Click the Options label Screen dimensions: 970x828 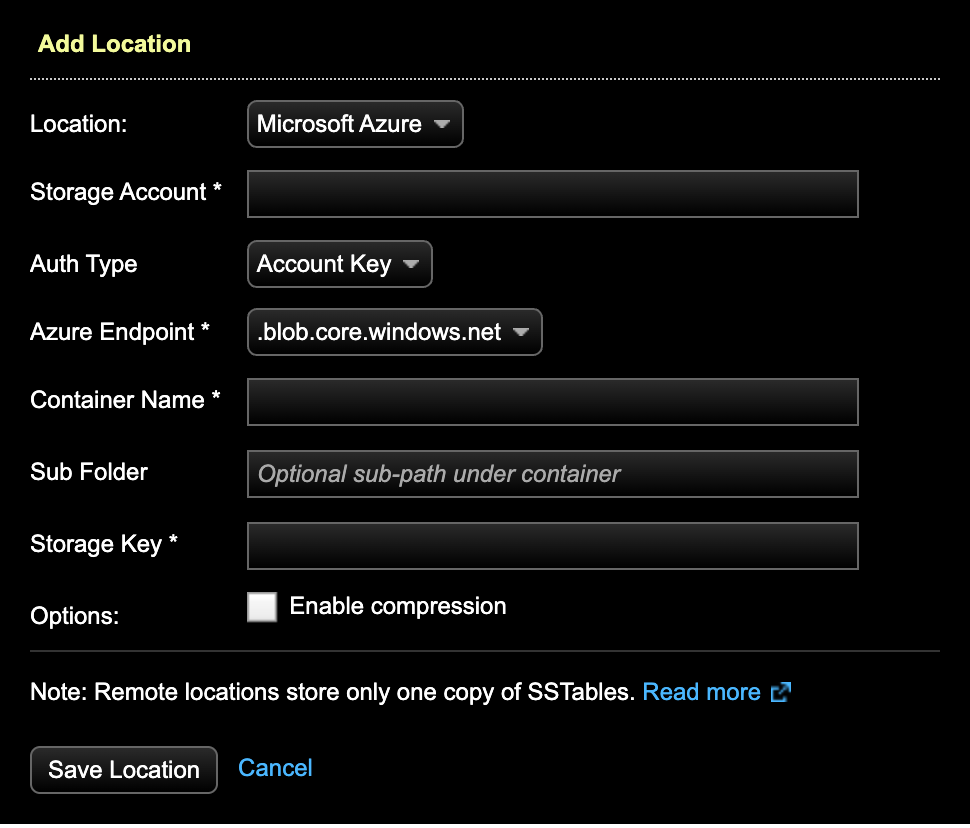74,616
